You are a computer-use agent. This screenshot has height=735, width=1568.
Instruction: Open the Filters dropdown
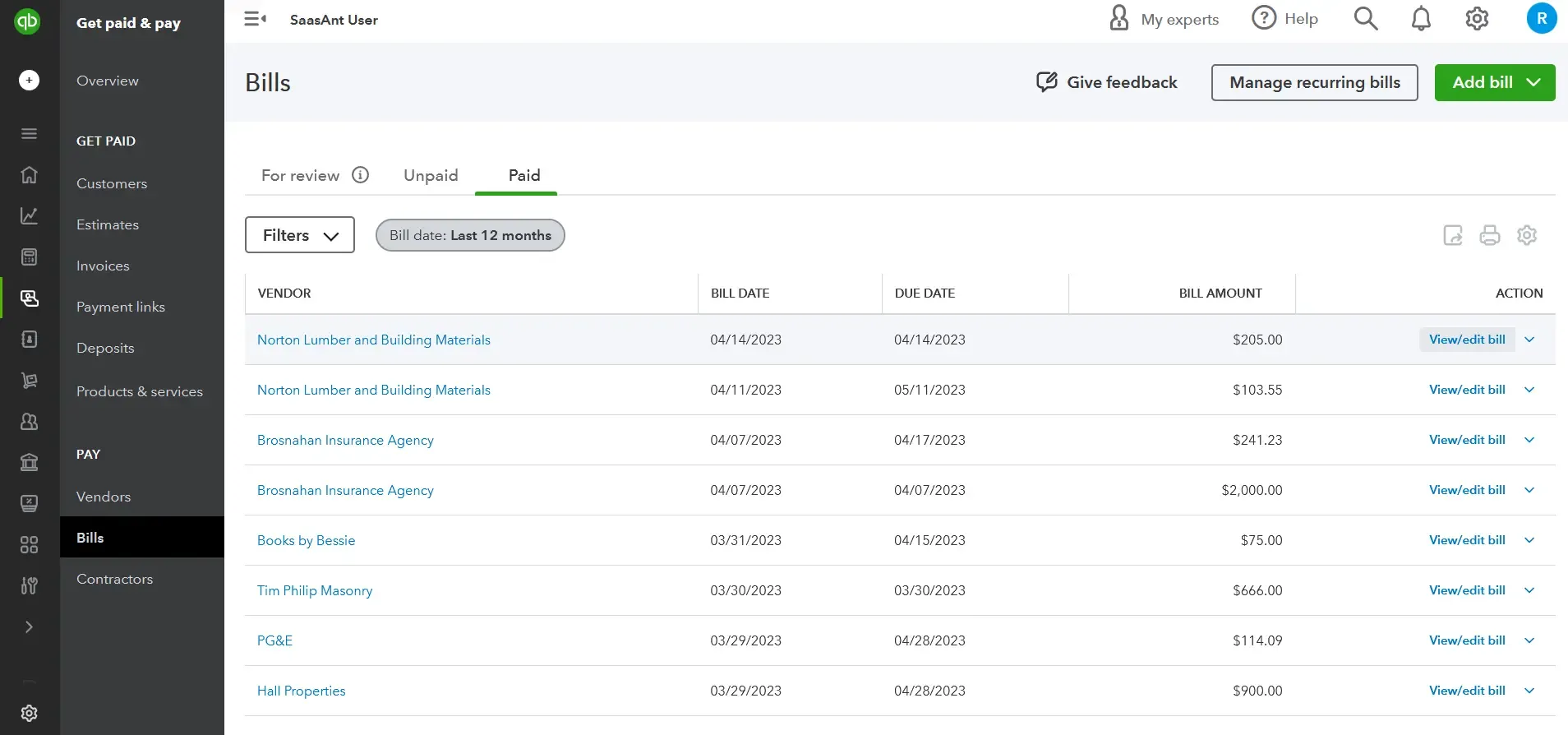tap(300, 235)
